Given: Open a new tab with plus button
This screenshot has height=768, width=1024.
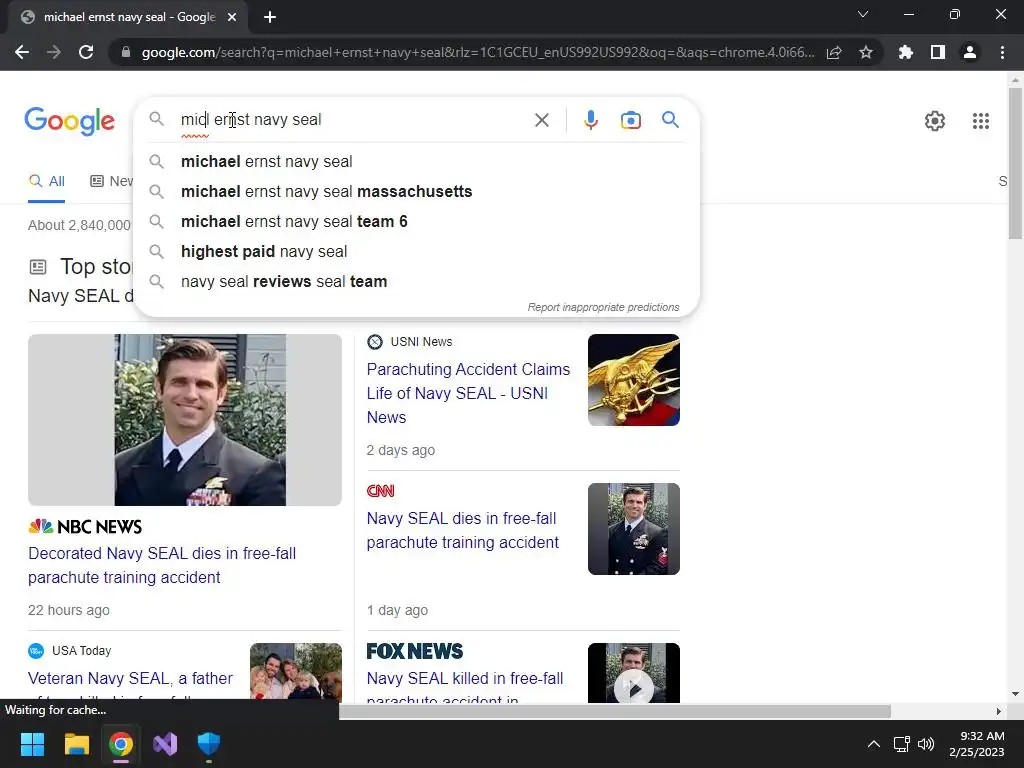Looking at the screenshot, I should 270,17.
